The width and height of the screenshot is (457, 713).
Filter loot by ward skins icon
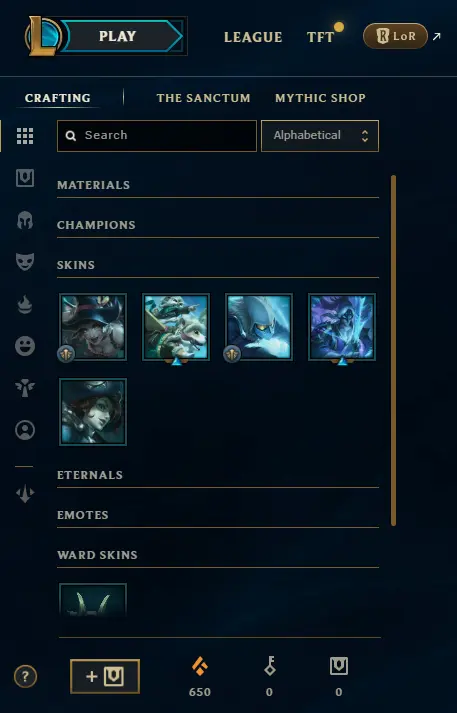[x=25, y=388]
